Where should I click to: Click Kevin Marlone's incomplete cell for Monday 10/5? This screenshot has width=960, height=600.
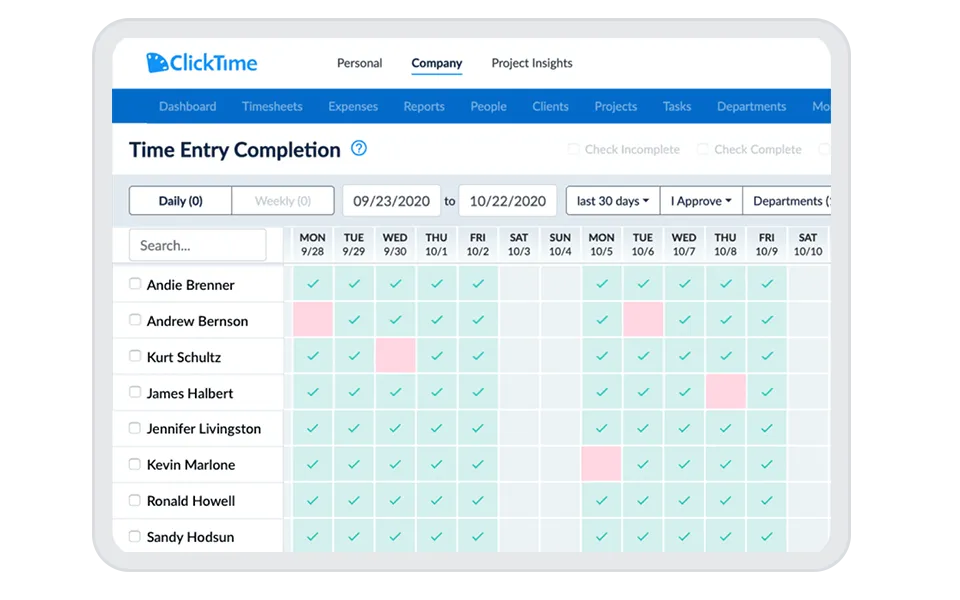point(601,464)
